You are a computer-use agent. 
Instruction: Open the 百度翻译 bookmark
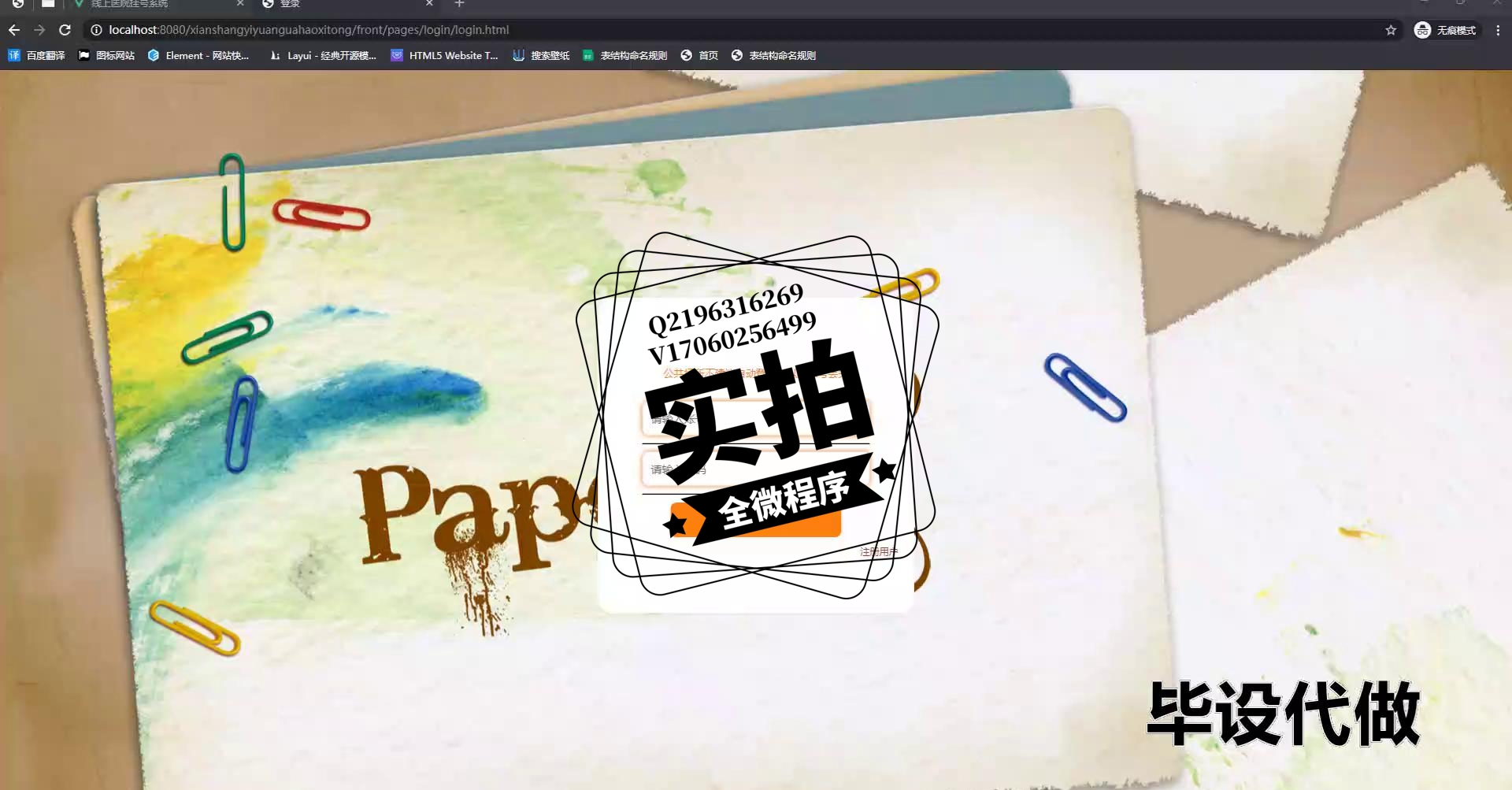click(x=36, y=55)
